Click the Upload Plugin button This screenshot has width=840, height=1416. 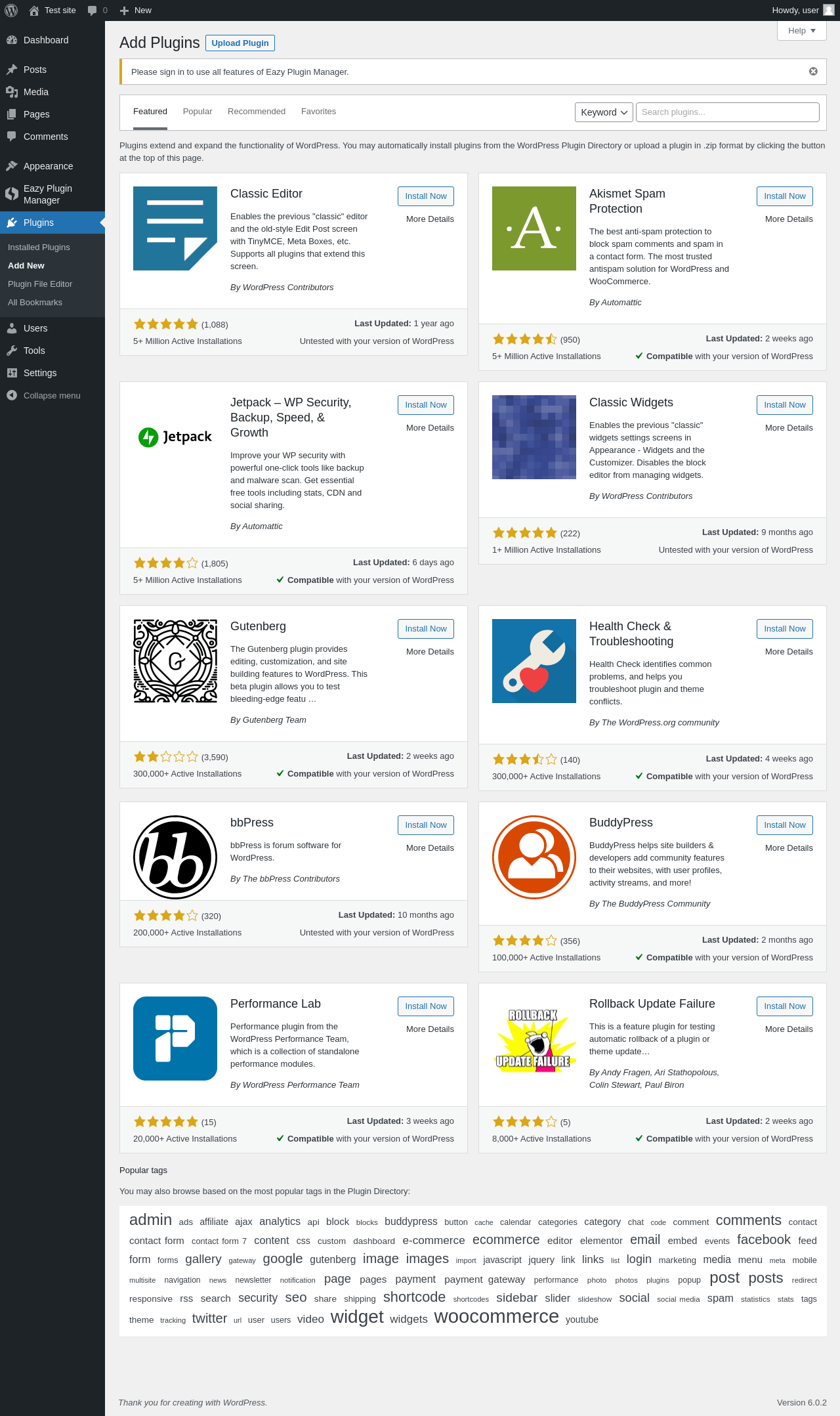click(240, 43)
